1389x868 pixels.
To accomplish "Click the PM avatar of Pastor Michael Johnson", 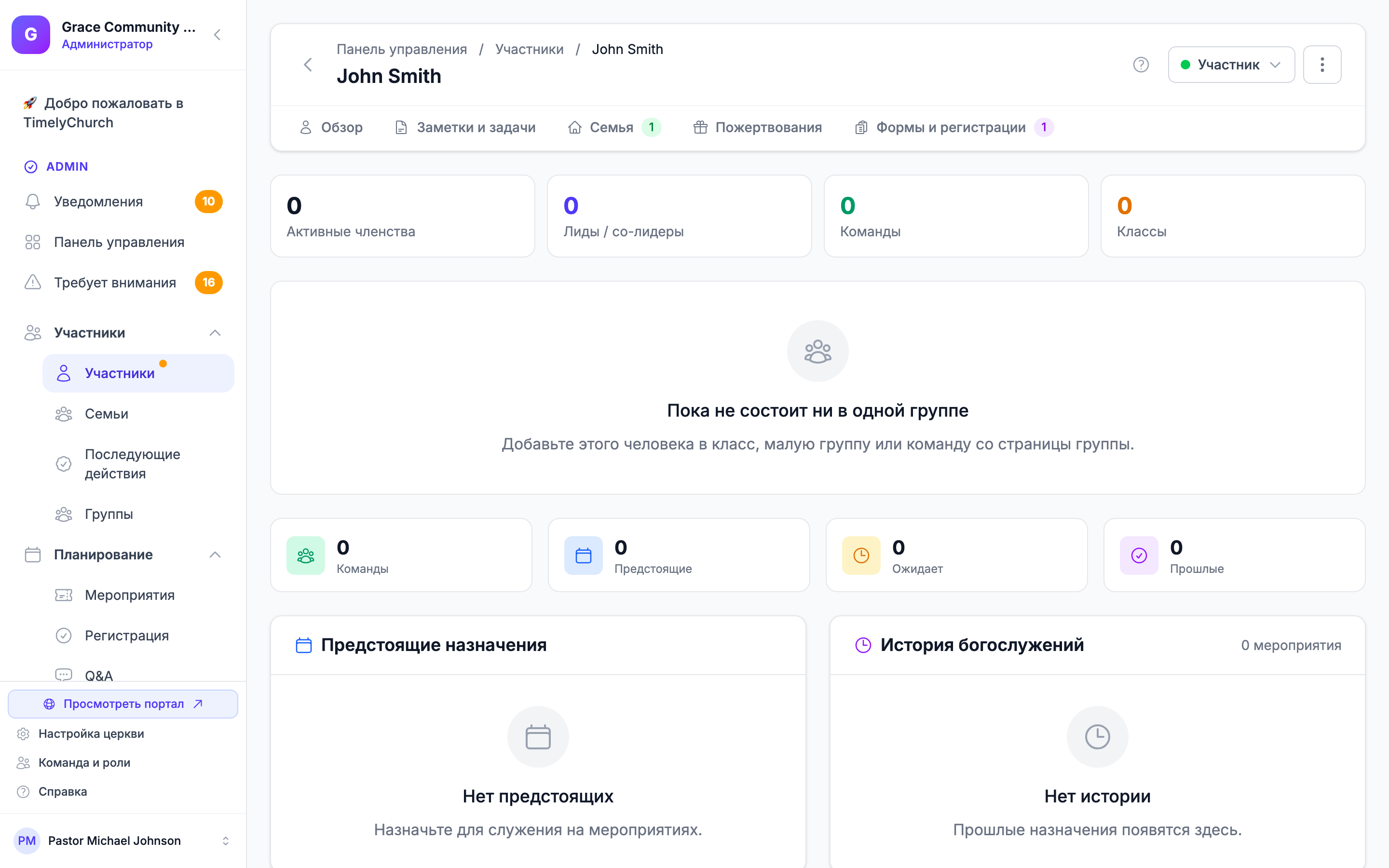I will [27, 841].
